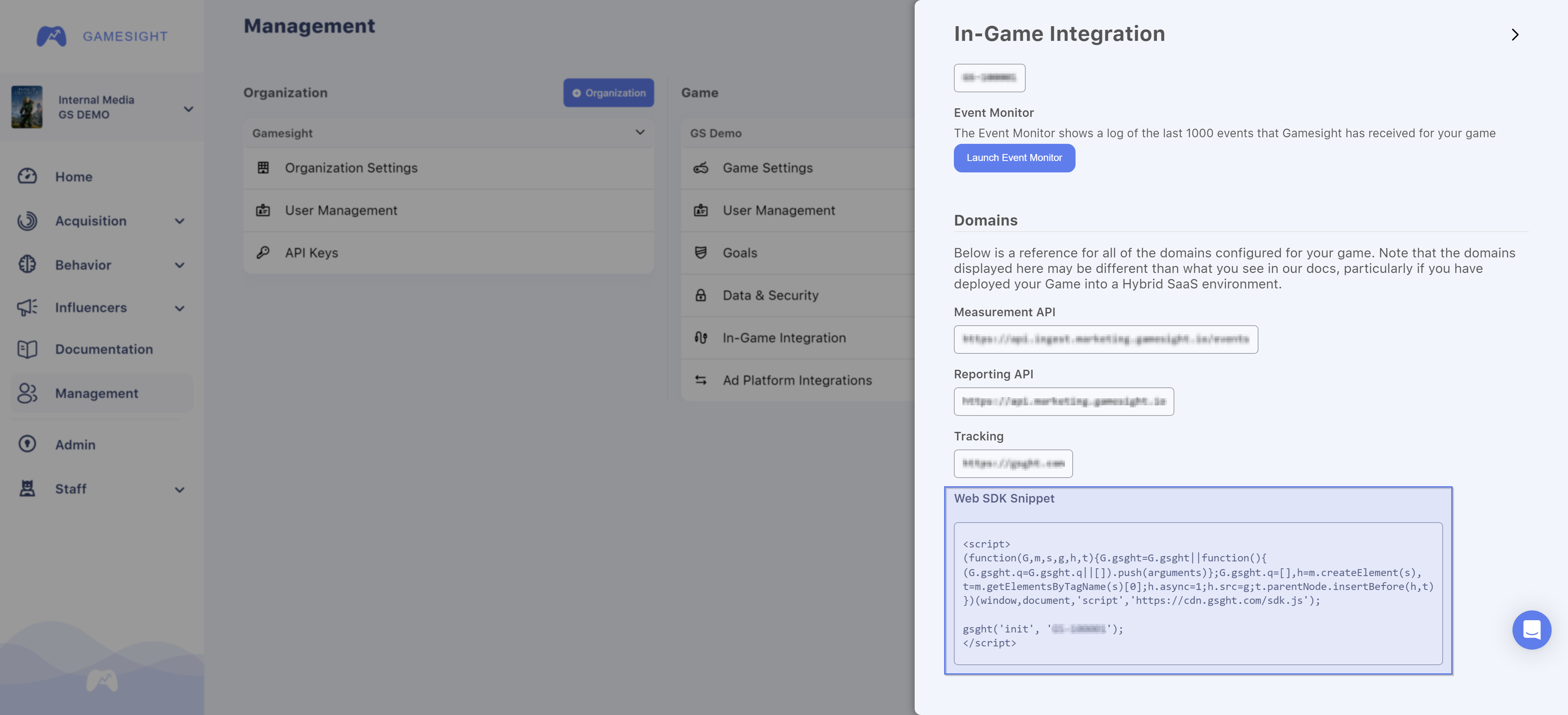Click the add Organization button
The image size is (1568, 715).
609,93
